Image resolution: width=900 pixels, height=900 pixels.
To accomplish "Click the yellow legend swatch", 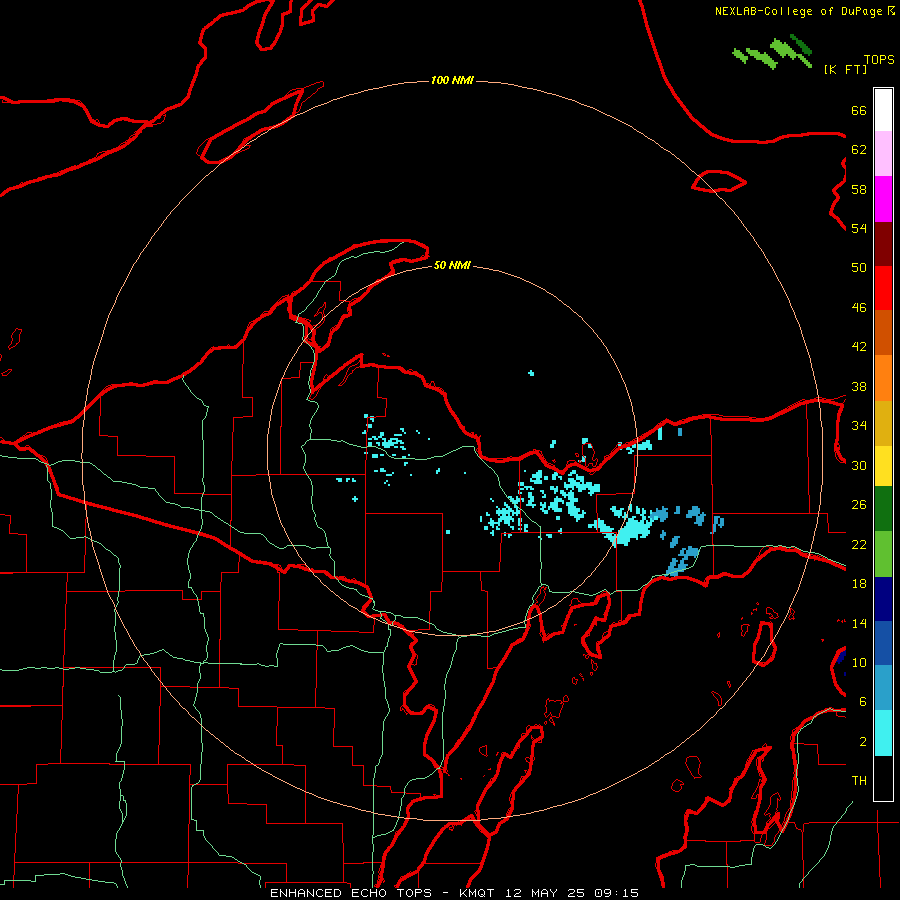I will tap(883, 466).
